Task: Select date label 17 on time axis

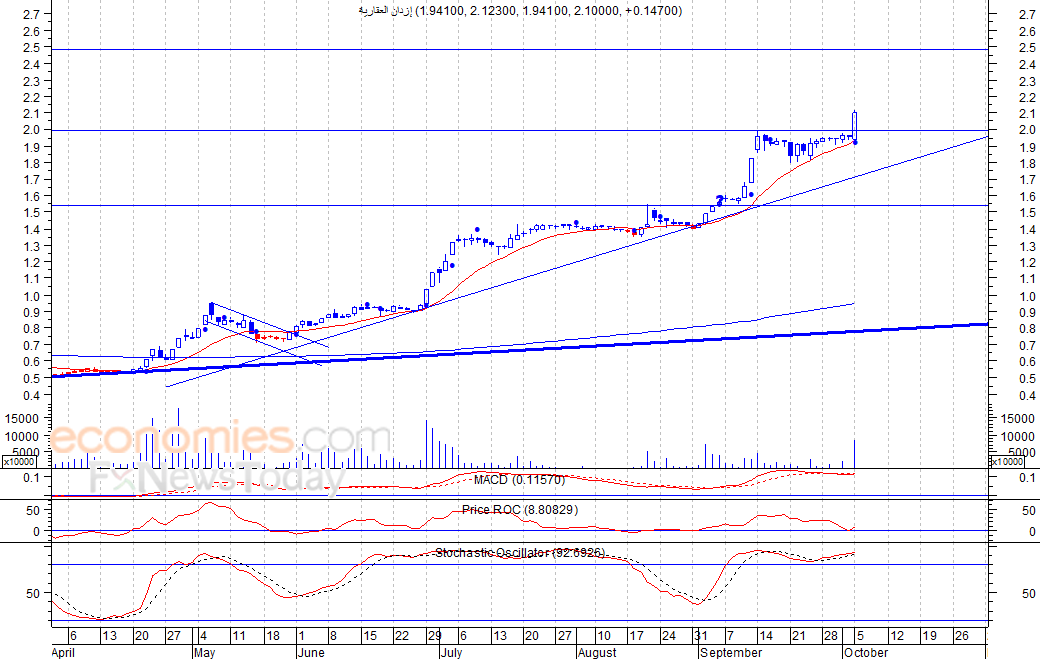Action: 637,636
